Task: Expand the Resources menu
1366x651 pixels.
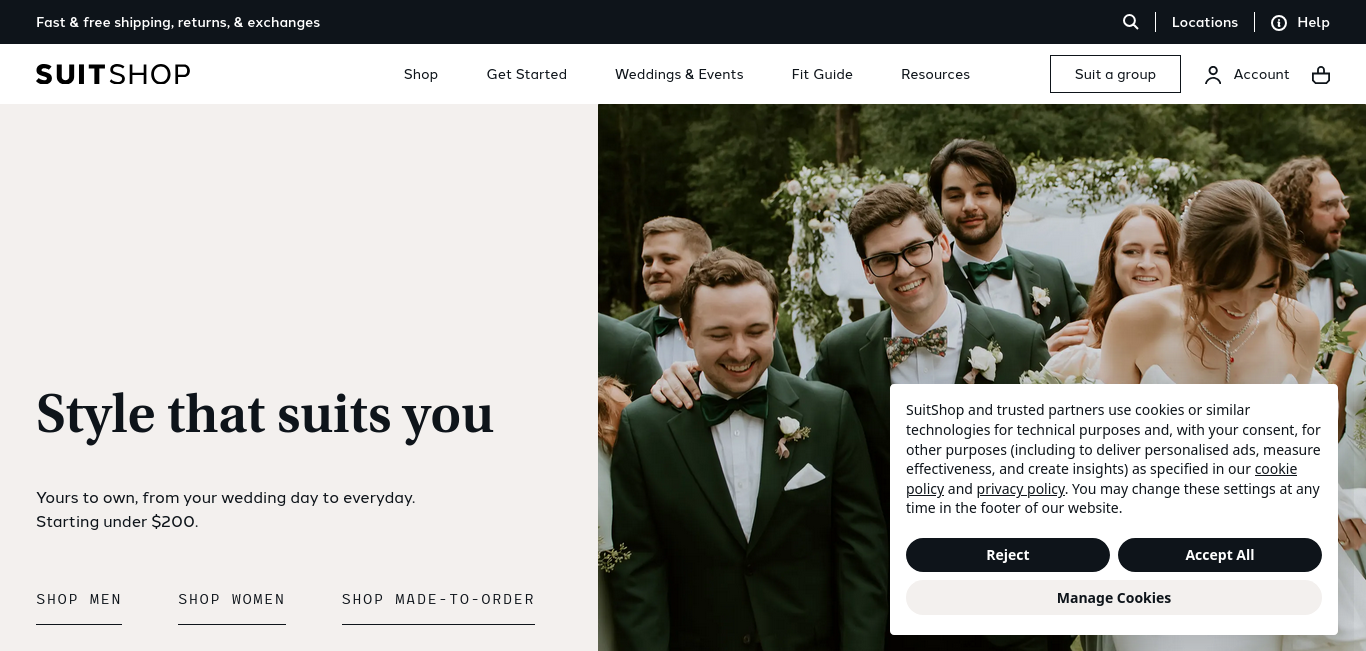Action: (x=935, y=74)
